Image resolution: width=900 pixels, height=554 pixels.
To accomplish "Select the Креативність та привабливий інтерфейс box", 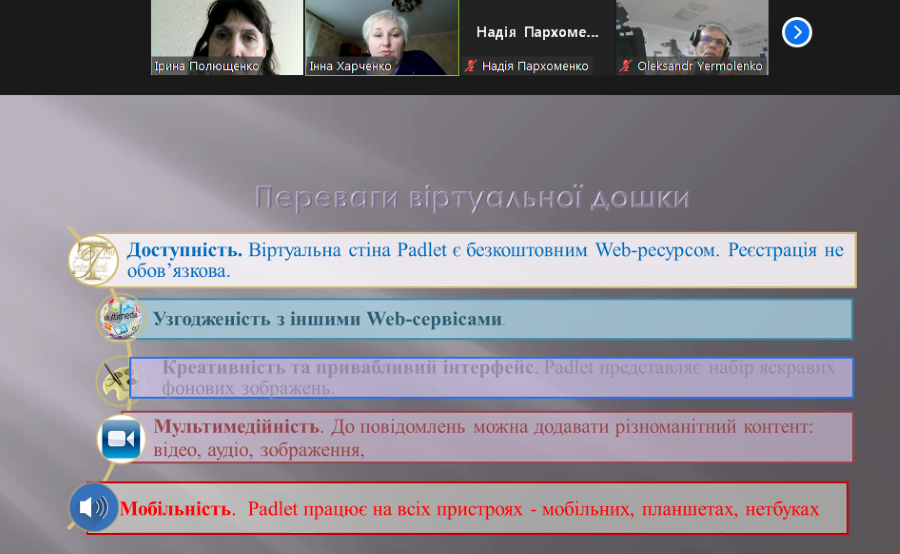I will click(x=491, y=378).
